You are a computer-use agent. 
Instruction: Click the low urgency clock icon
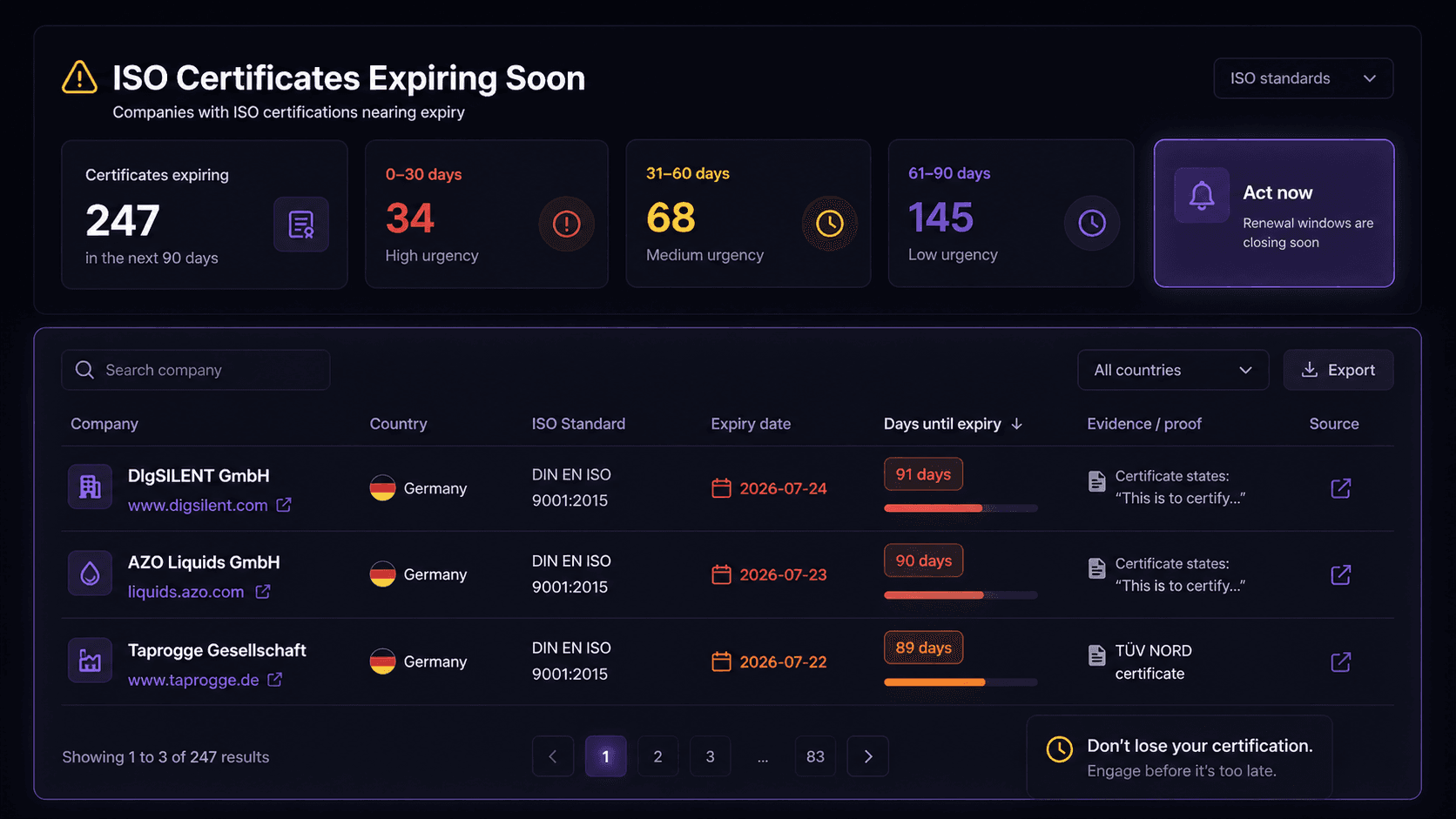[x=1091, y=223]
